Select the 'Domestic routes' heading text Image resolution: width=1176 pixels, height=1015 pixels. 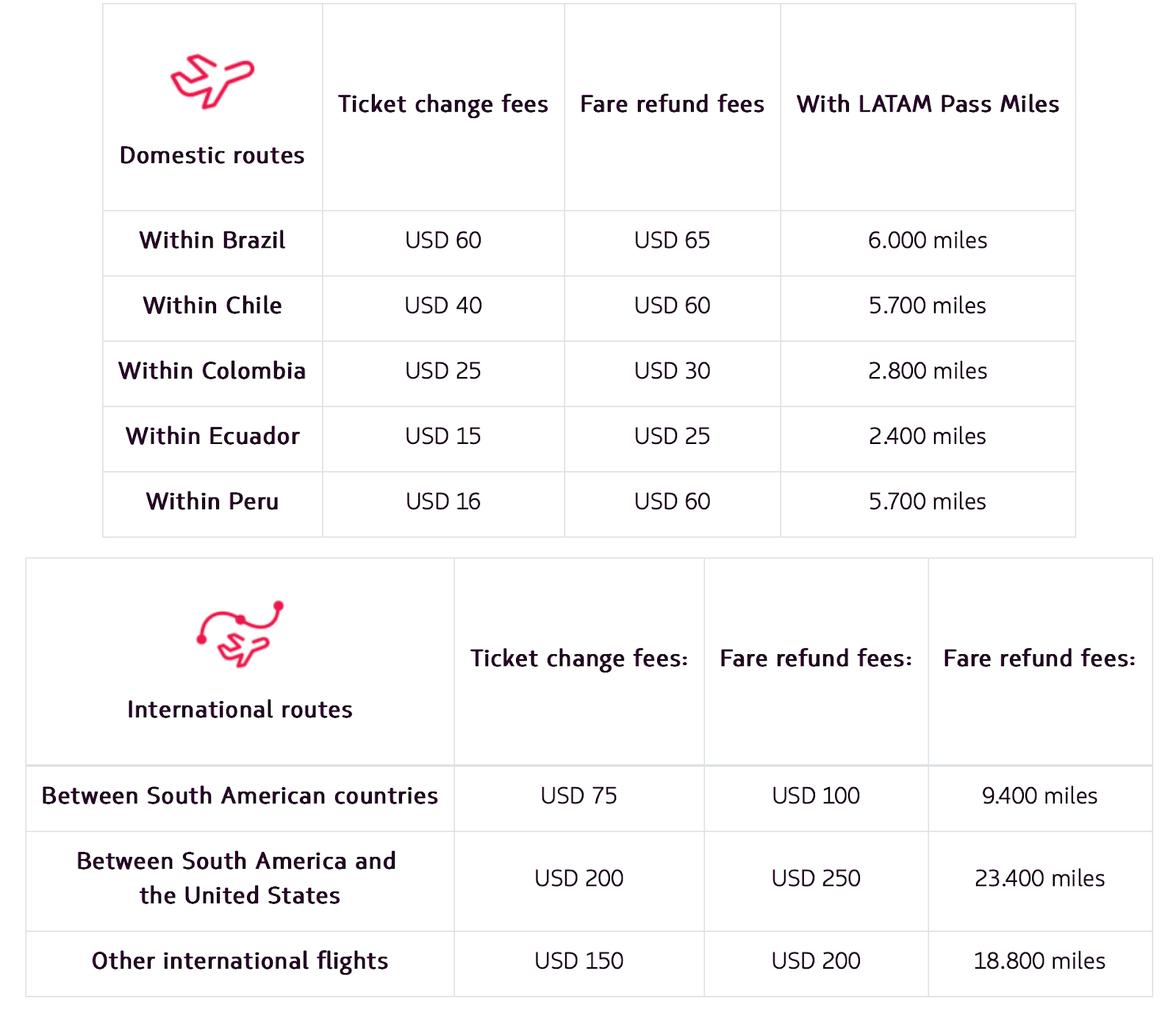click(x=212, y=155)
